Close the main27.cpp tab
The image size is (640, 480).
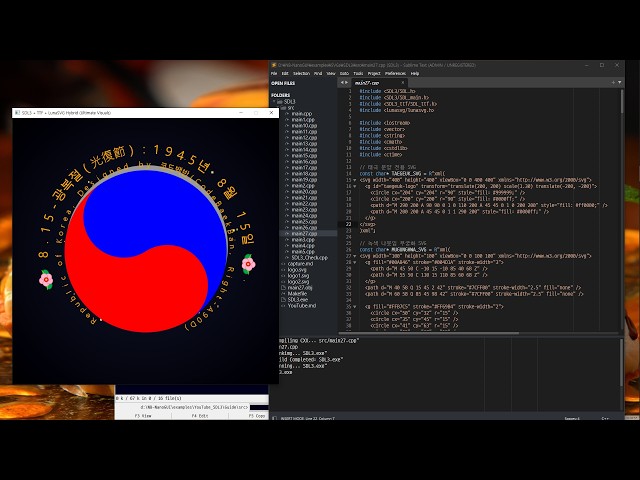click(402, 83)
